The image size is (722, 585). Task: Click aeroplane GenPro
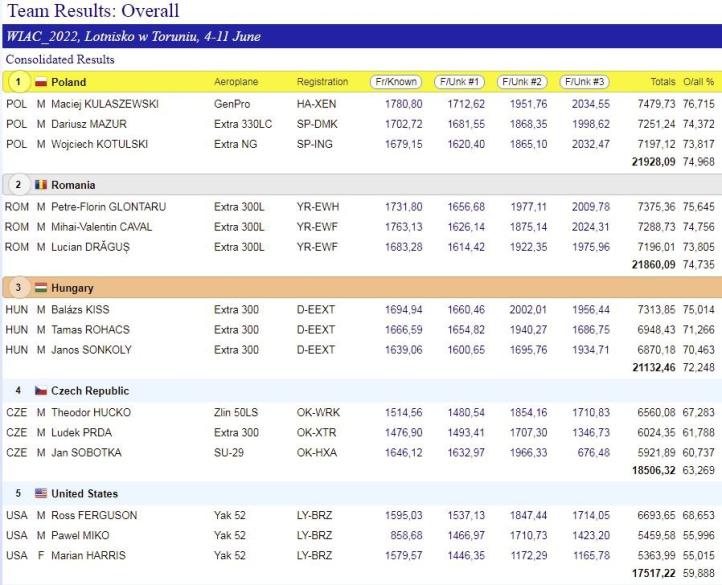pyautogui.click(x=232, y=104)
